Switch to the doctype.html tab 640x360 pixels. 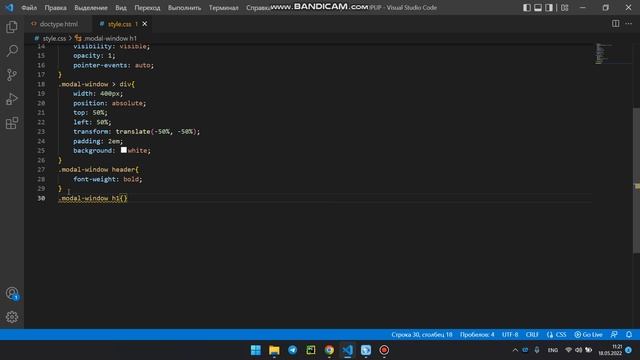[x=54, y=24]
